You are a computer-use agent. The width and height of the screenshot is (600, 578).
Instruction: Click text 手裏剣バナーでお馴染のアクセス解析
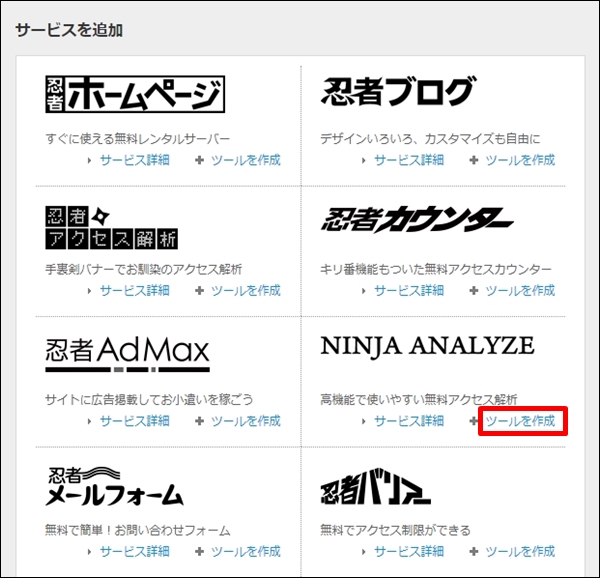[x=143, y=269]
